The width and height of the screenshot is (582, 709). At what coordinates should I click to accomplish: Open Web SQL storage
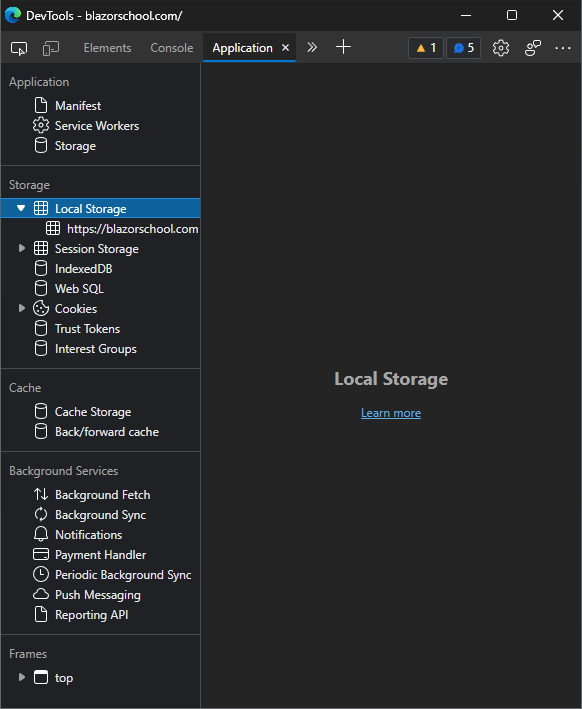tap(79, 288)
